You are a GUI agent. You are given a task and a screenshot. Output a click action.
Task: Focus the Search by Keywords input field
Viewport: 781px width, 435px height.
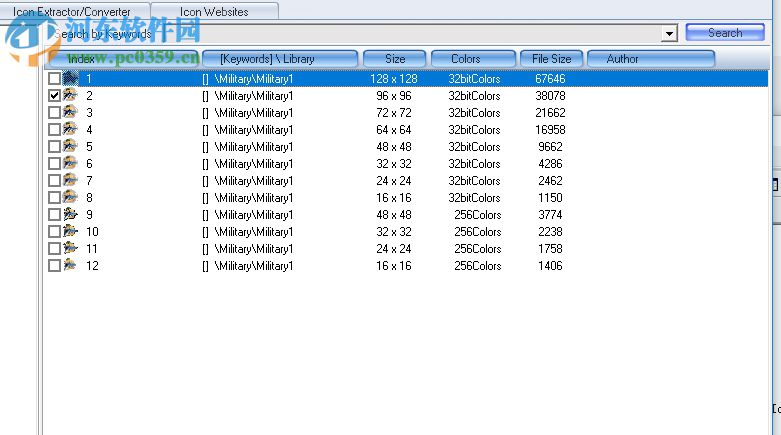(x=356, y=33)
